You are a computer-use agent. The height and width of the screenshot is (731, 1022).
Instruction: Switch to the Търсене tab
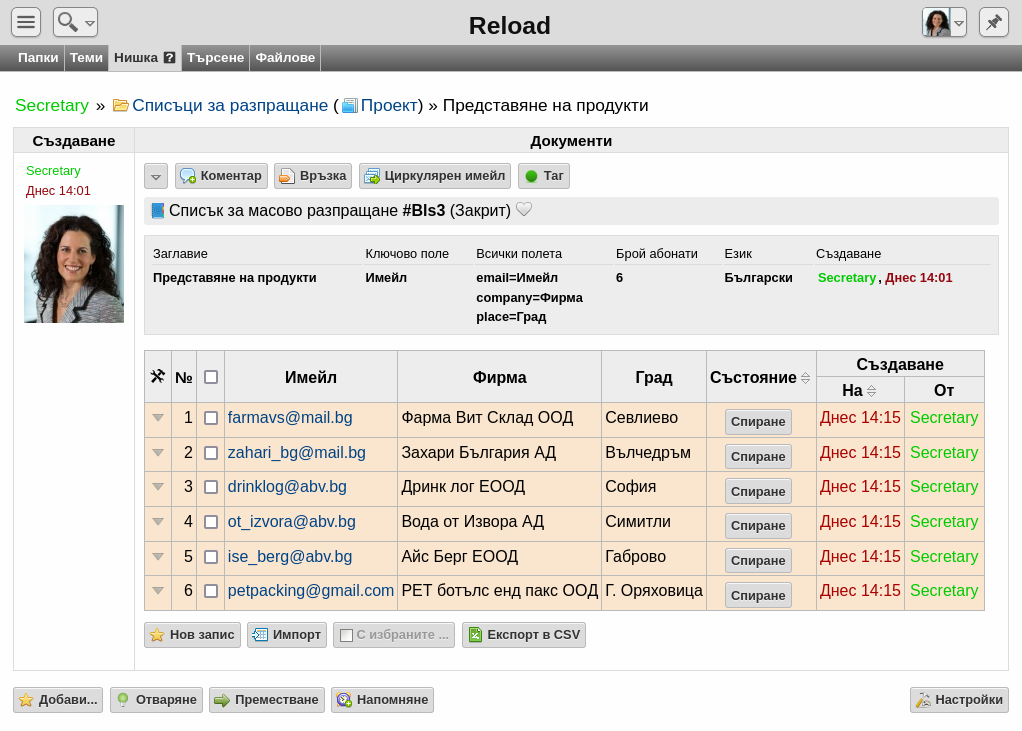coord(215,57)
